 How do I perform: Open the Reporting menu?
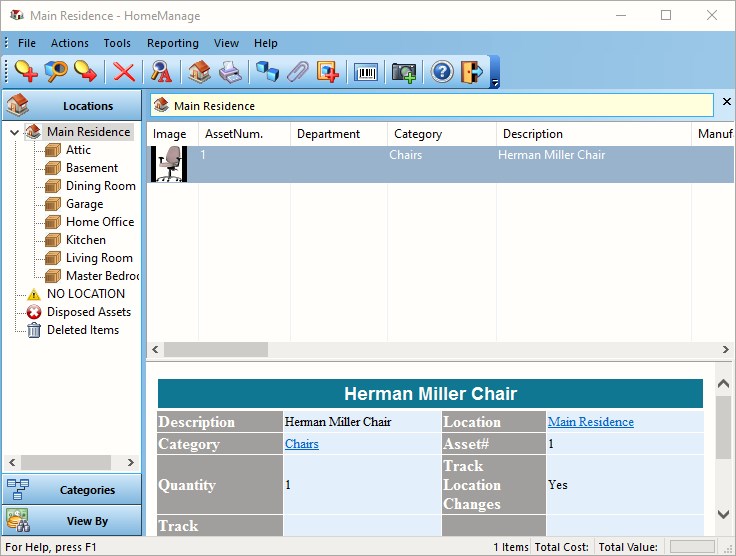click(173, 43)
